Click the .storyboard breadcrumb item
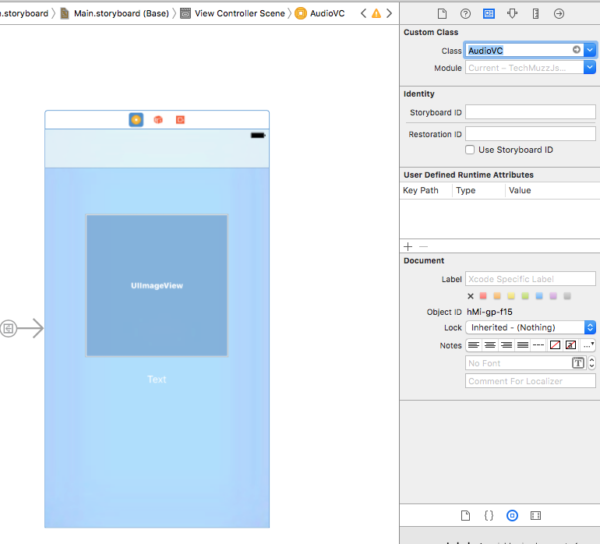The width and height of the screenshot is (600, 544). coord(24,13)
